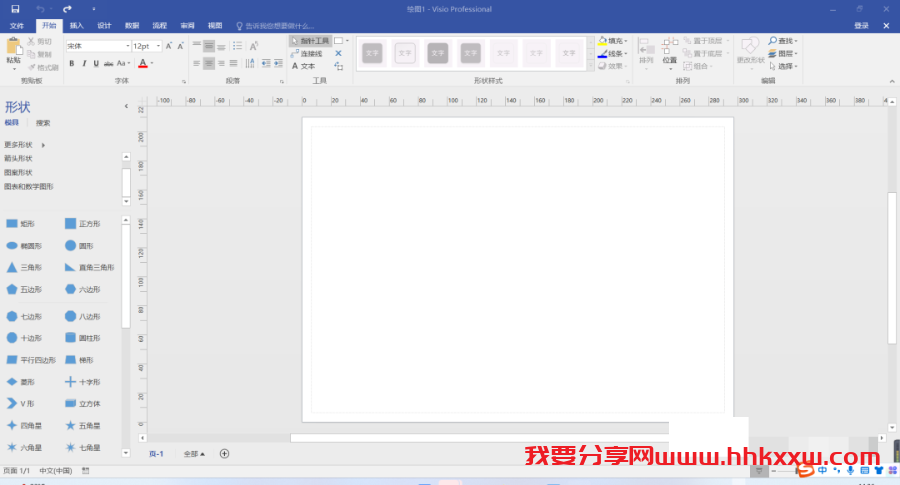The height and width of the screenshot is (485, 900).
Task: Toggle Bold formatting
Action: tap(72, 63)
